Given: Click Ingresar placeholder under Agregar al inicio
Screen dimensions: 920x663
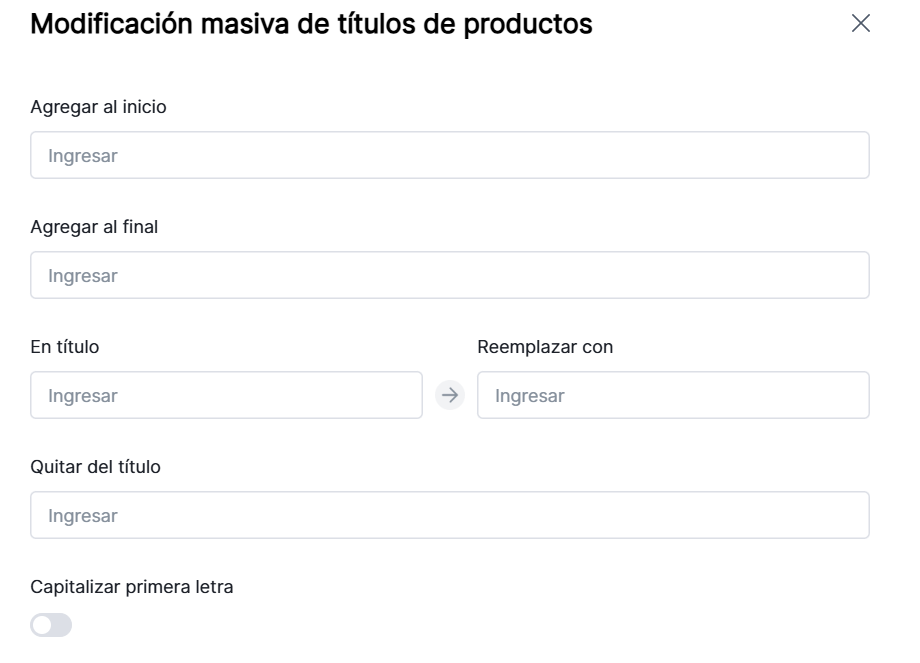Looking at the screenshot, I should [83, 156].
